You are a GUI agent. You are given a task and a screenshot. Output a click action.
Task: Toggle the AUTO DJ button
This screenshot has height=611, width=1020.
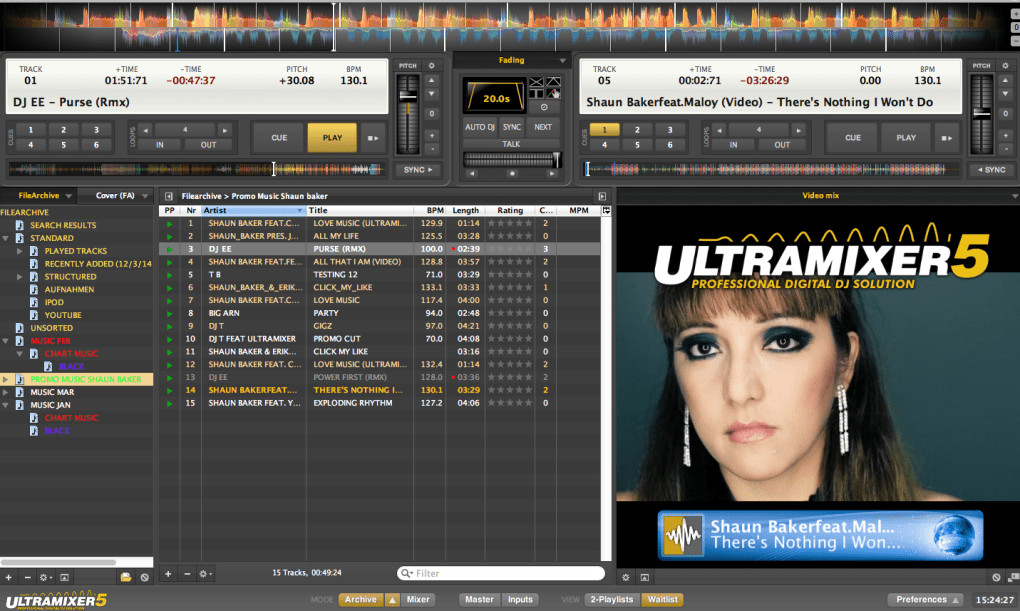[480, 128]
